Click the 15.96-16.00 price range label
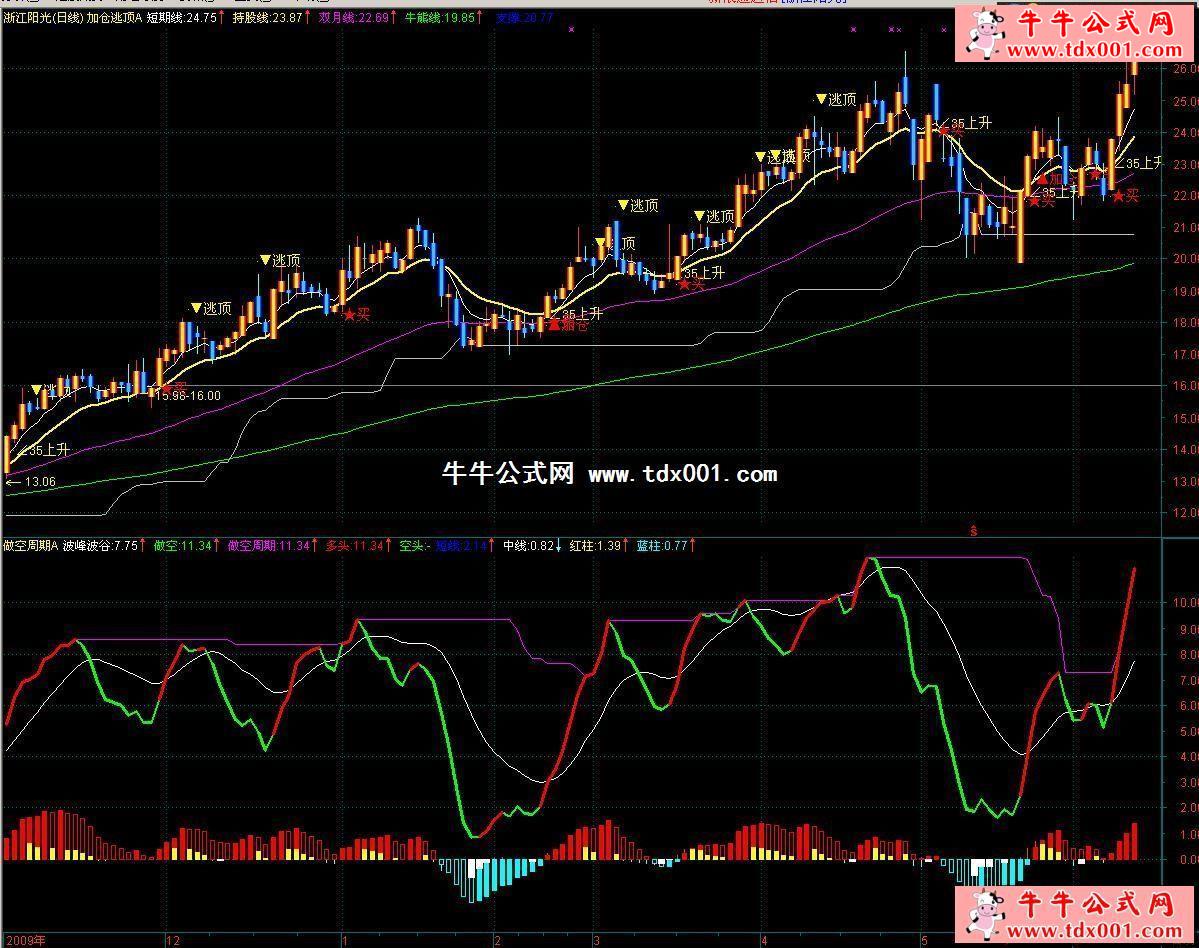 pyautogui.click(x=187, y=396)
